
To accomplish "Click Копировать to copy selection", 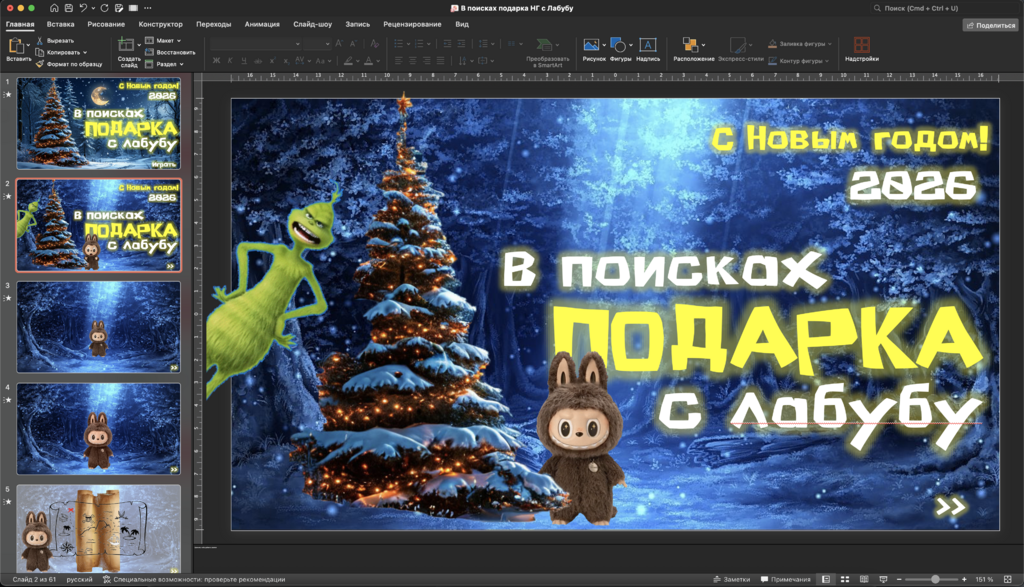I will pos(58,52).
